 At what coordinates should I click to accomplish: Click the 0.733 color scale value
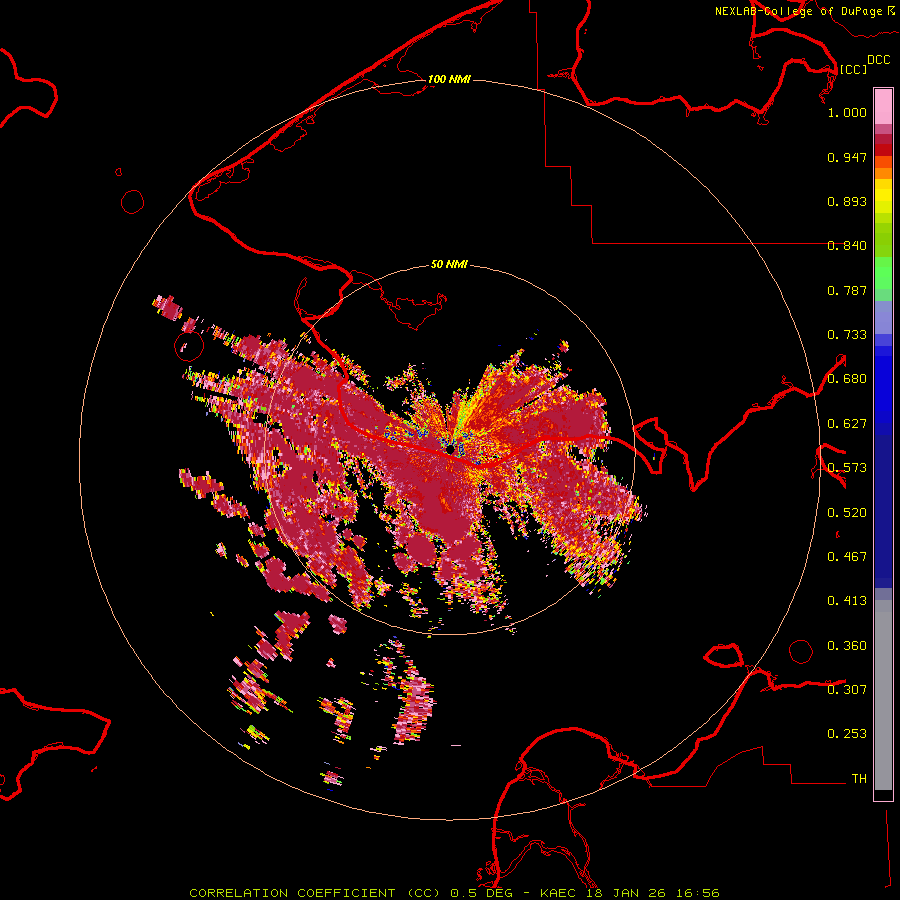pos(847,335)
